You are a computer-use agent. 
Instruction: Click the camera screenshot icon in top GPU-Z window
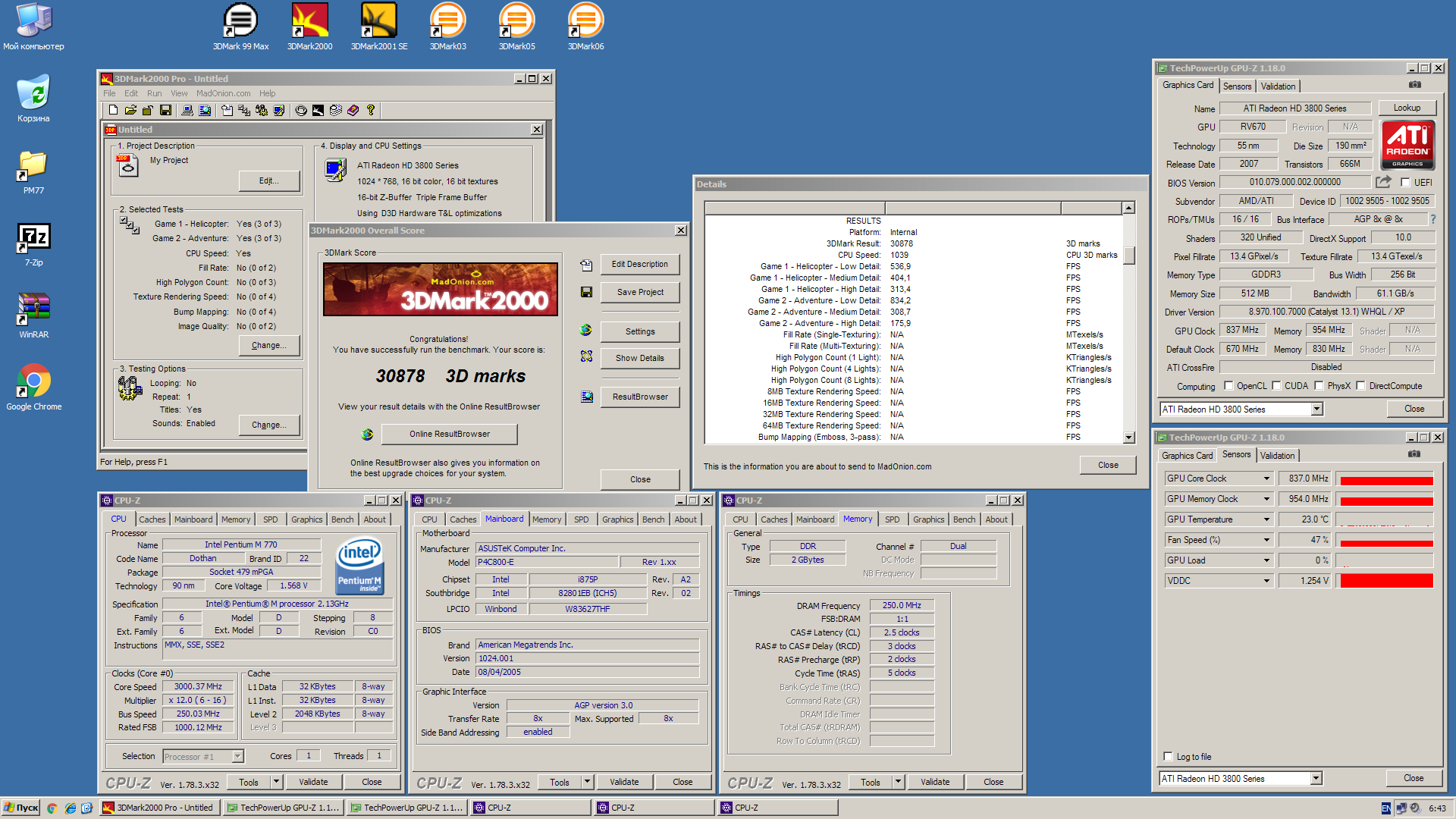point(1414,85)
